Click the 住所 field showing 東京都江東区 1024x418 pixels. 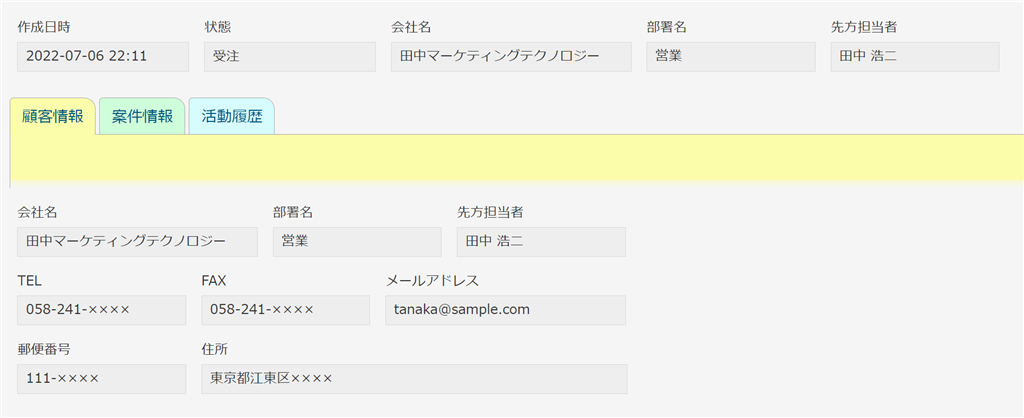pyautogui.click(x=414, y=379)
